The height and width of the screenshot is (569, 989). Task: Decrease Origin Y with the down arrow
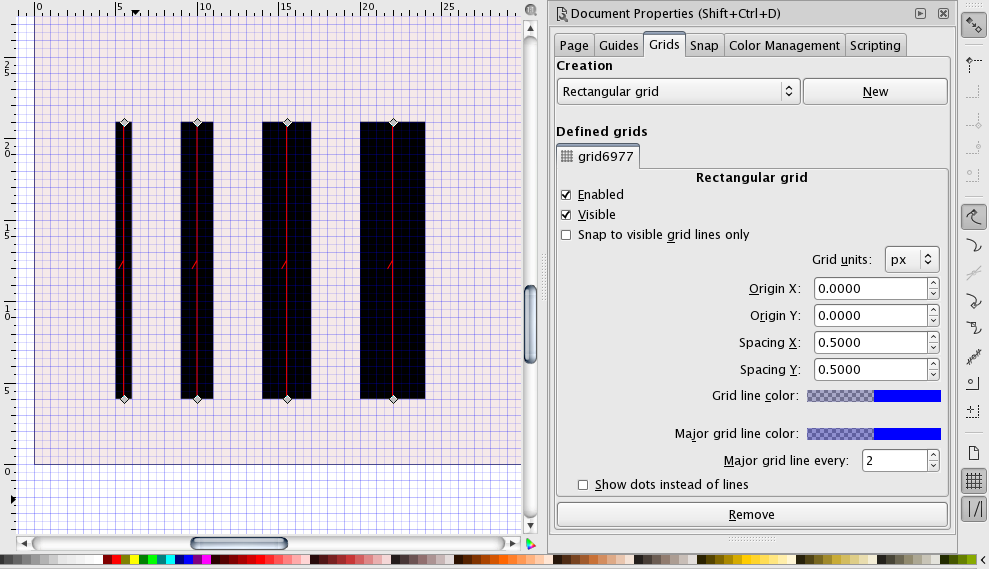pos(933,321)
